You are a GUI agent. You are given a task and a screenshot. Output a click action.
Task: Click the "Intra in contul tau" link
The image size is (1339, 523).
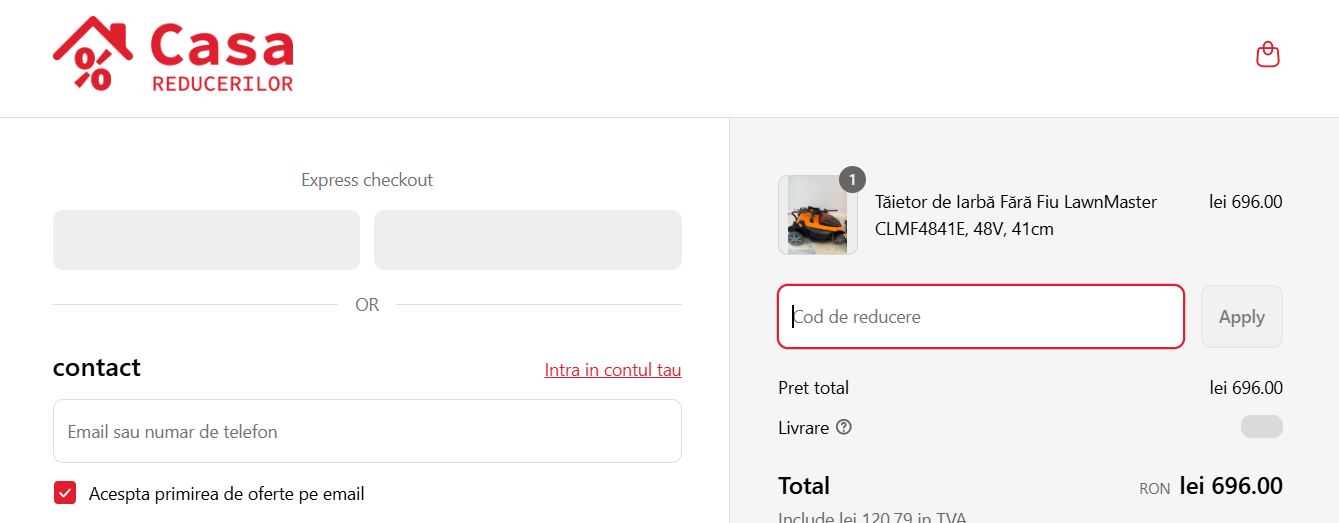coord(612,370)
